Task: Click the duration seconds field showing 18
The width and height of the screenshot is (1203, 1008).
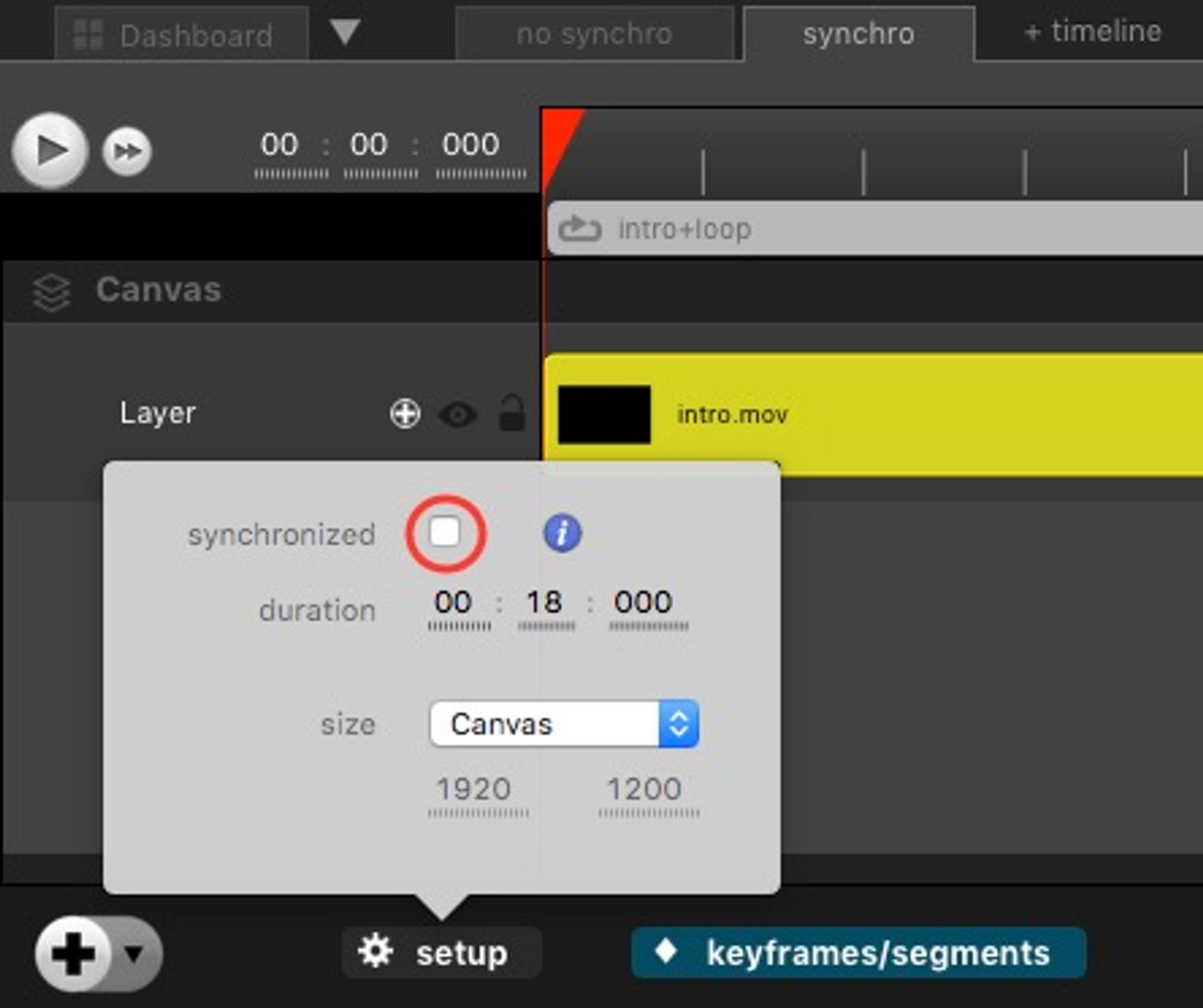Action: pos(545,603)
